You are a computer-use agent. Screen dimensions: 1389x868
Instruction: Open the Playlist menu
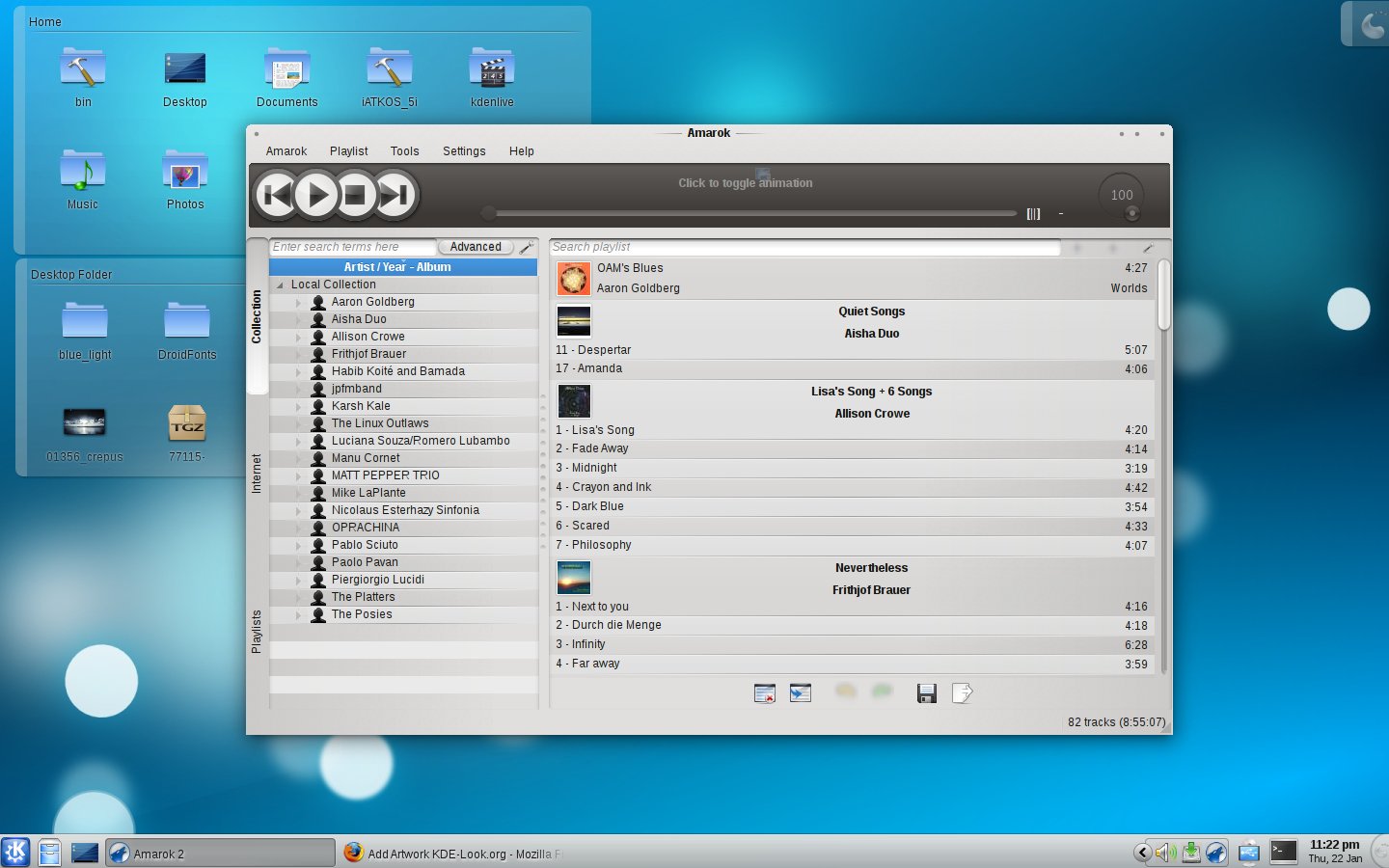coord(348,151)
